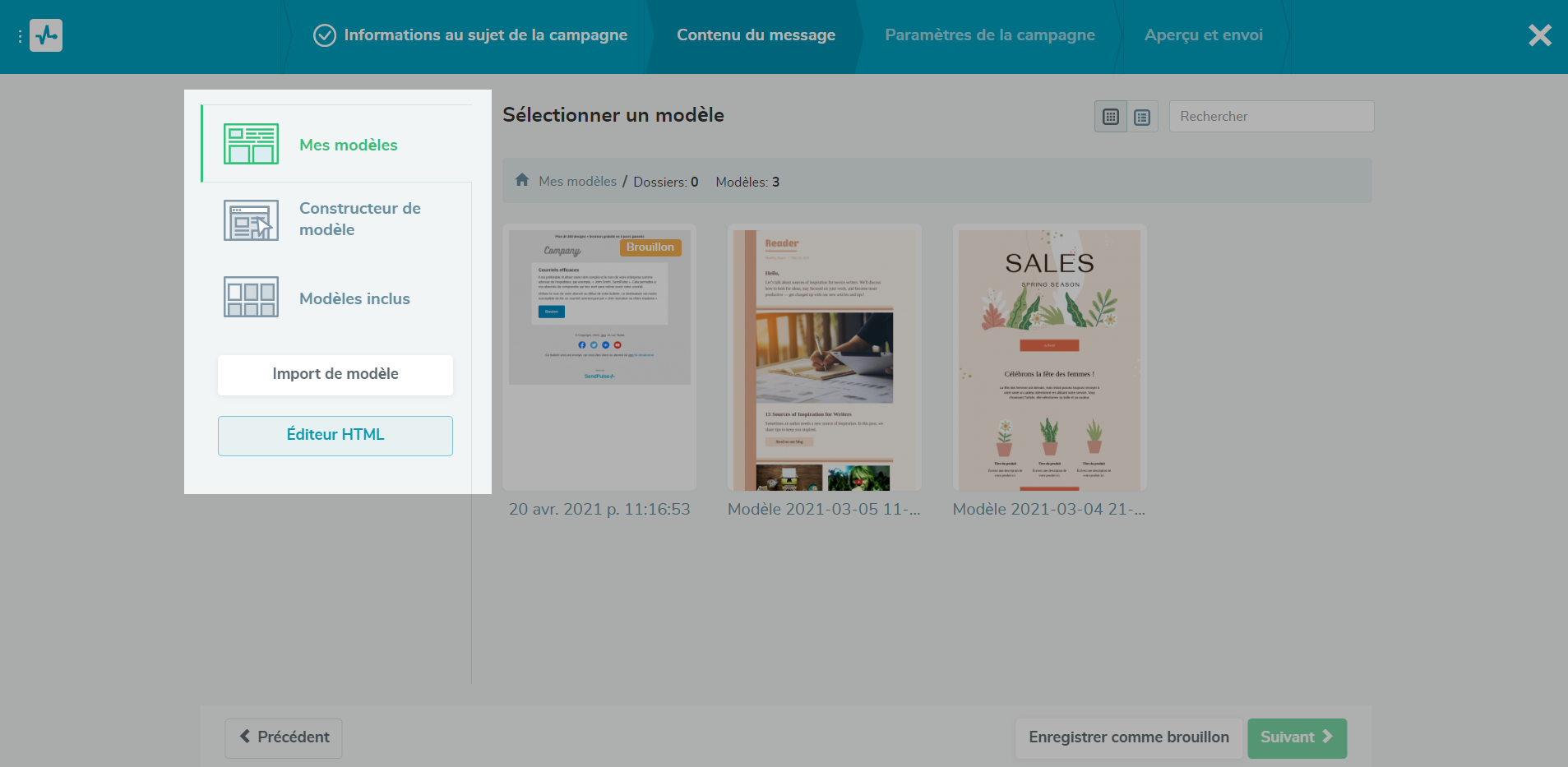Image resolution: width=1568 pixels, height=767 pixels.
Task: Click the SendPulse logo icon
Action: point(47,35)
